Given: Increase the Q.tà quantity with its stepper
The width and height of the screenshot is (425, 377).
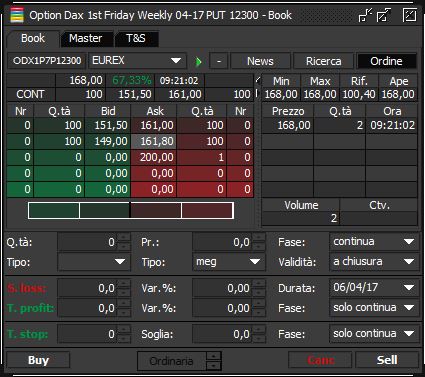Looking at the screenshot, I should point(124,238).
